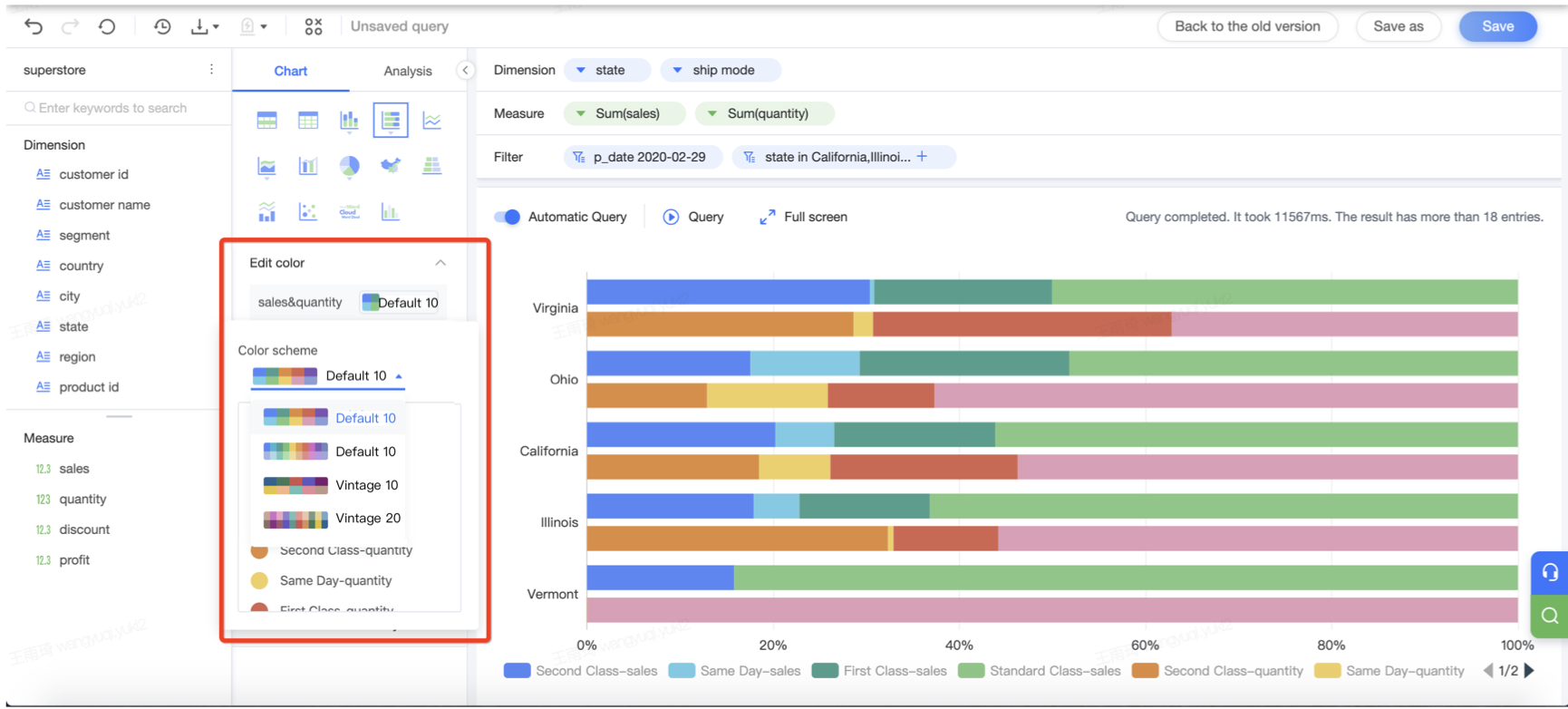Open the superstore dataset options menu
Image resolution: width=1568 pixels, height=709 pixels.
click(211, 70)
